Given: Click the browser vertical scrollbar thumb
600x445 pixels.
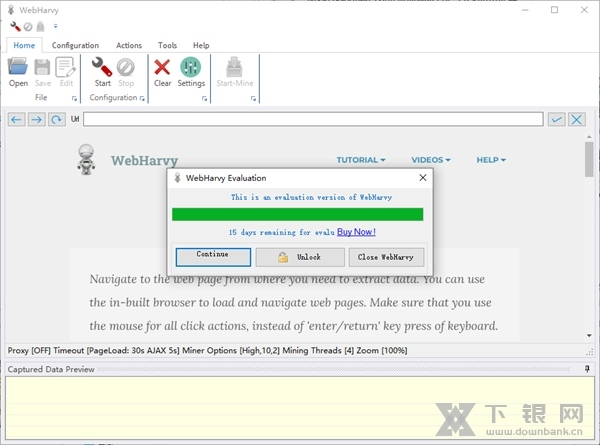Looking at the screenshot, I should 589,159.
